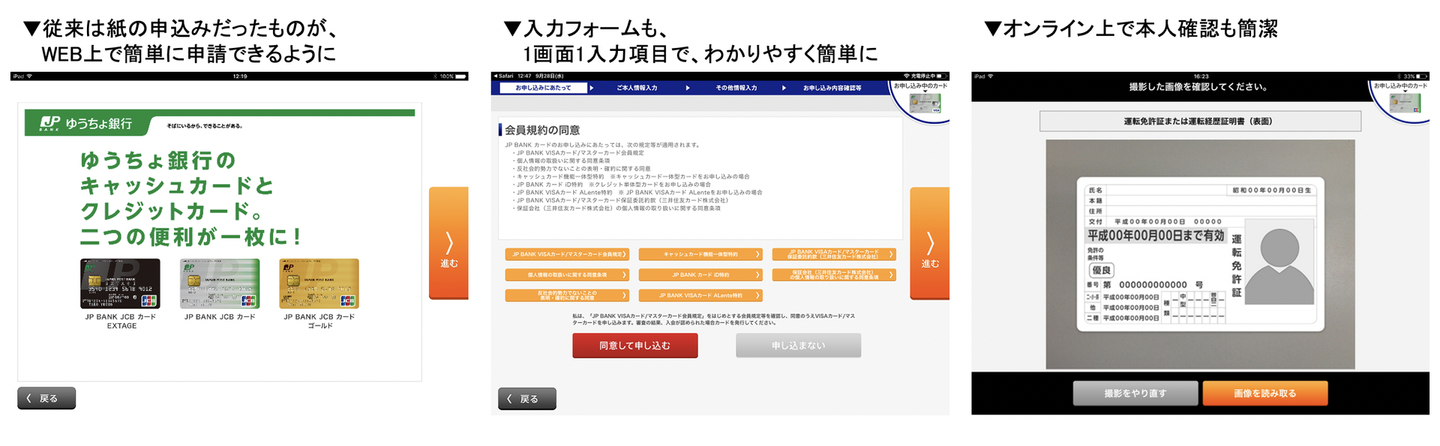Open JP BANK VISAカード/マスターカード会員規定

pos(567,255)
